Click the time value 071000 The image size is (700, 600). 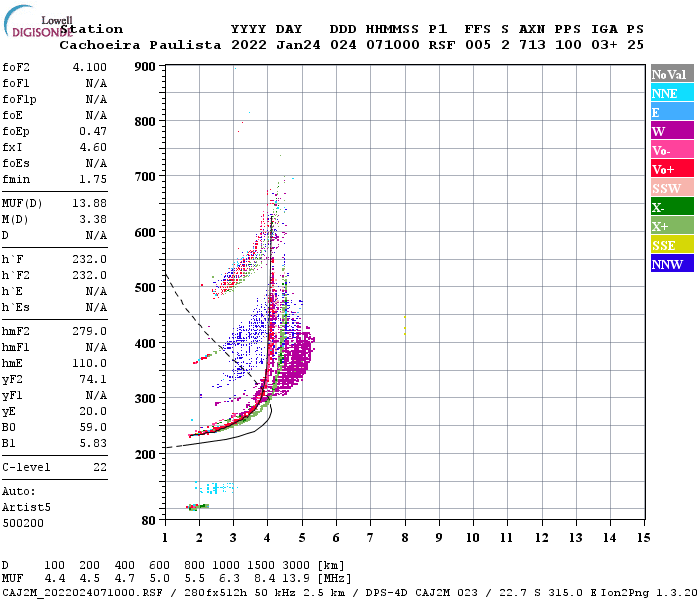tap(393, 45)
